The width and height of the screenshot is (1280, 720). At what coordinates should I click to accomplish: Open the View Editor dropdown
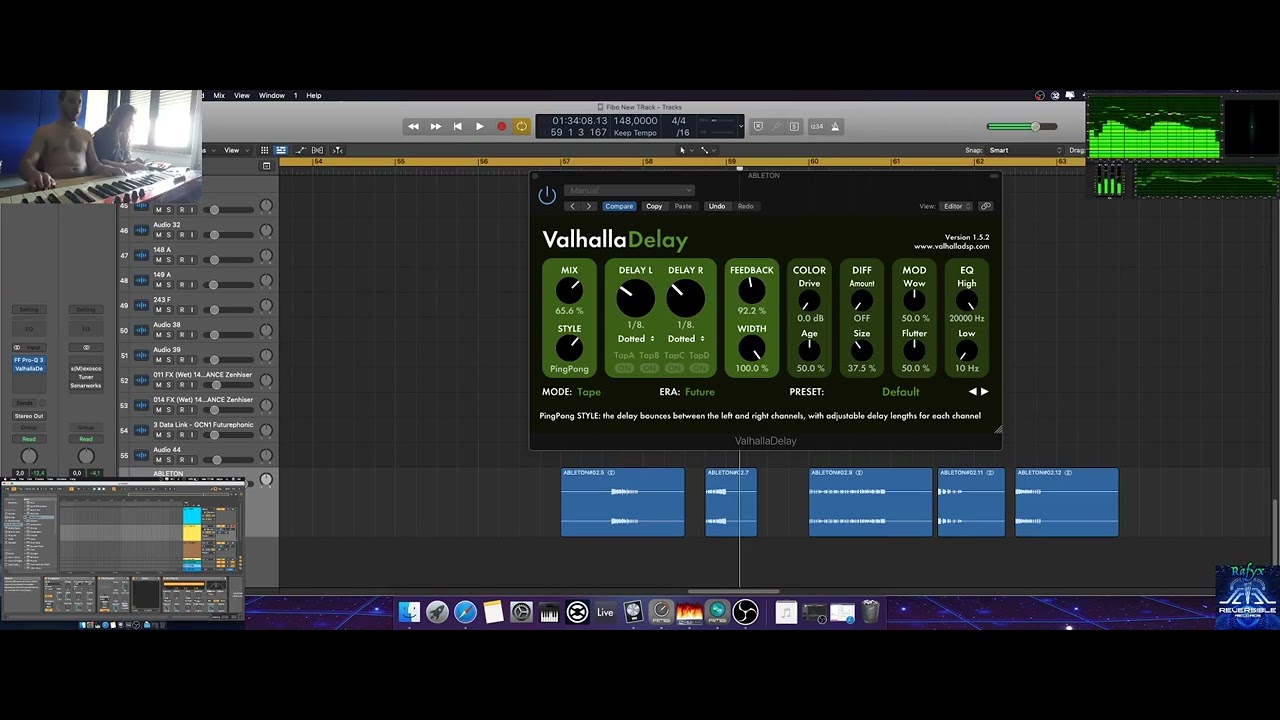click(x=956, y=206)
